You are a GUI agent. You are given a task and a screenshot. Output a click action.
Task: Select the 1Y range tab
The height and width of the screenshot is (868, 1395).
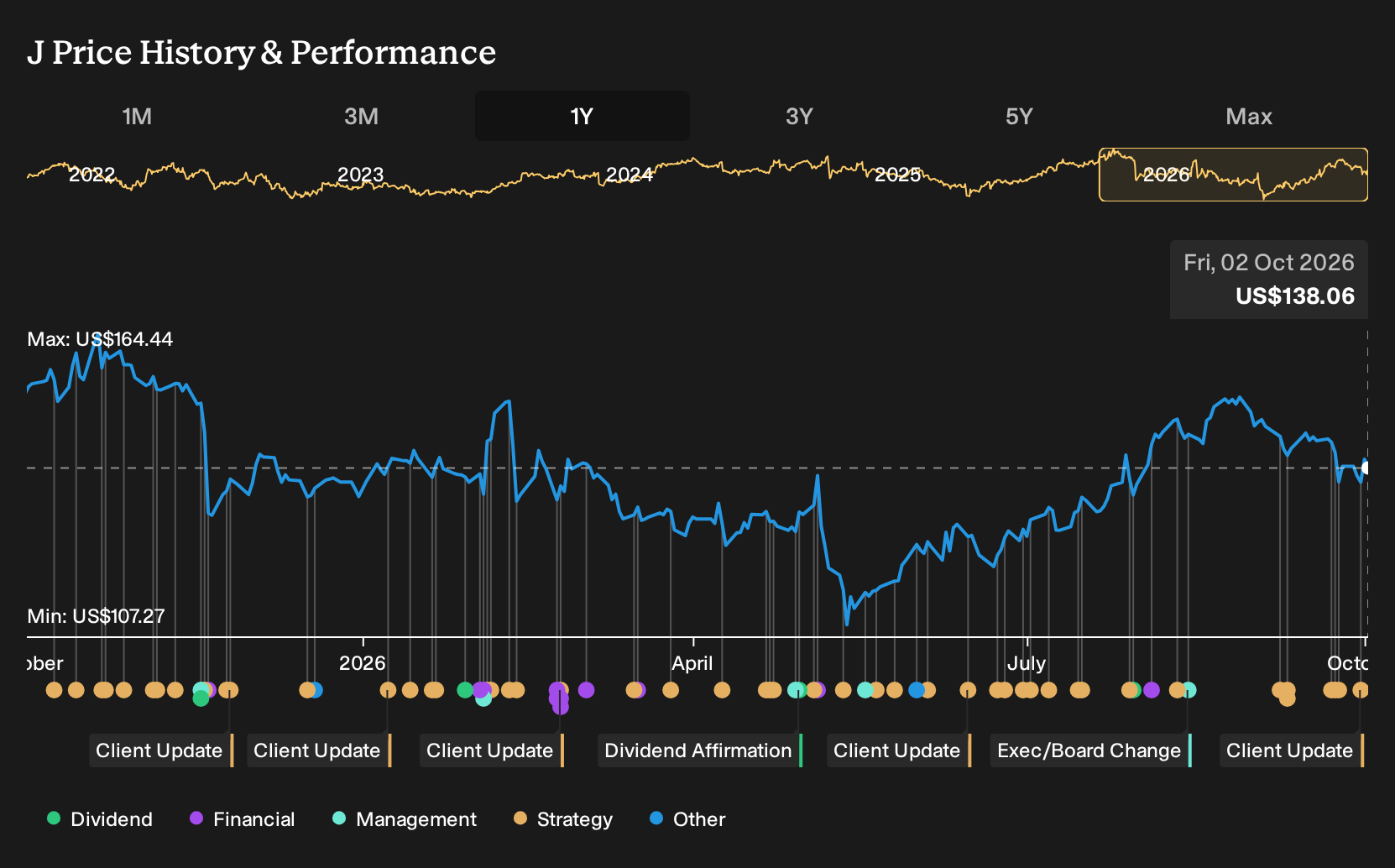click(583, 116)
